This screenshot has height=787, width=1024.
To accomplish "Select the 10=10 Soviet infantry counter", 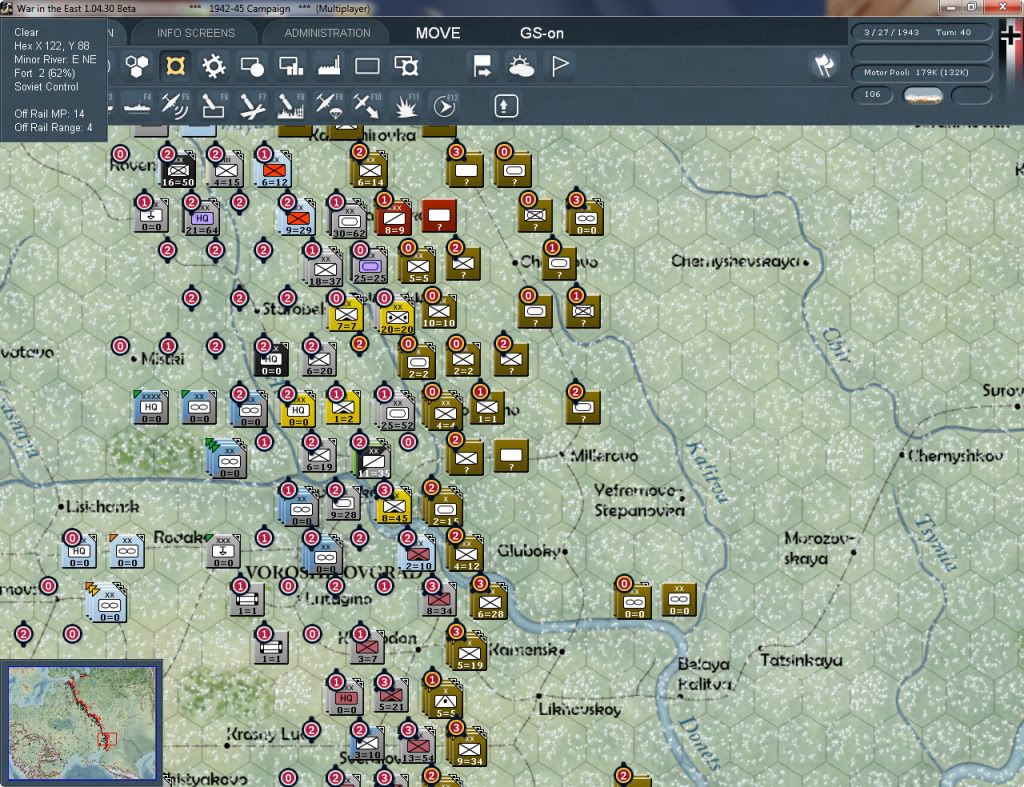I will (x=439, y=312).
